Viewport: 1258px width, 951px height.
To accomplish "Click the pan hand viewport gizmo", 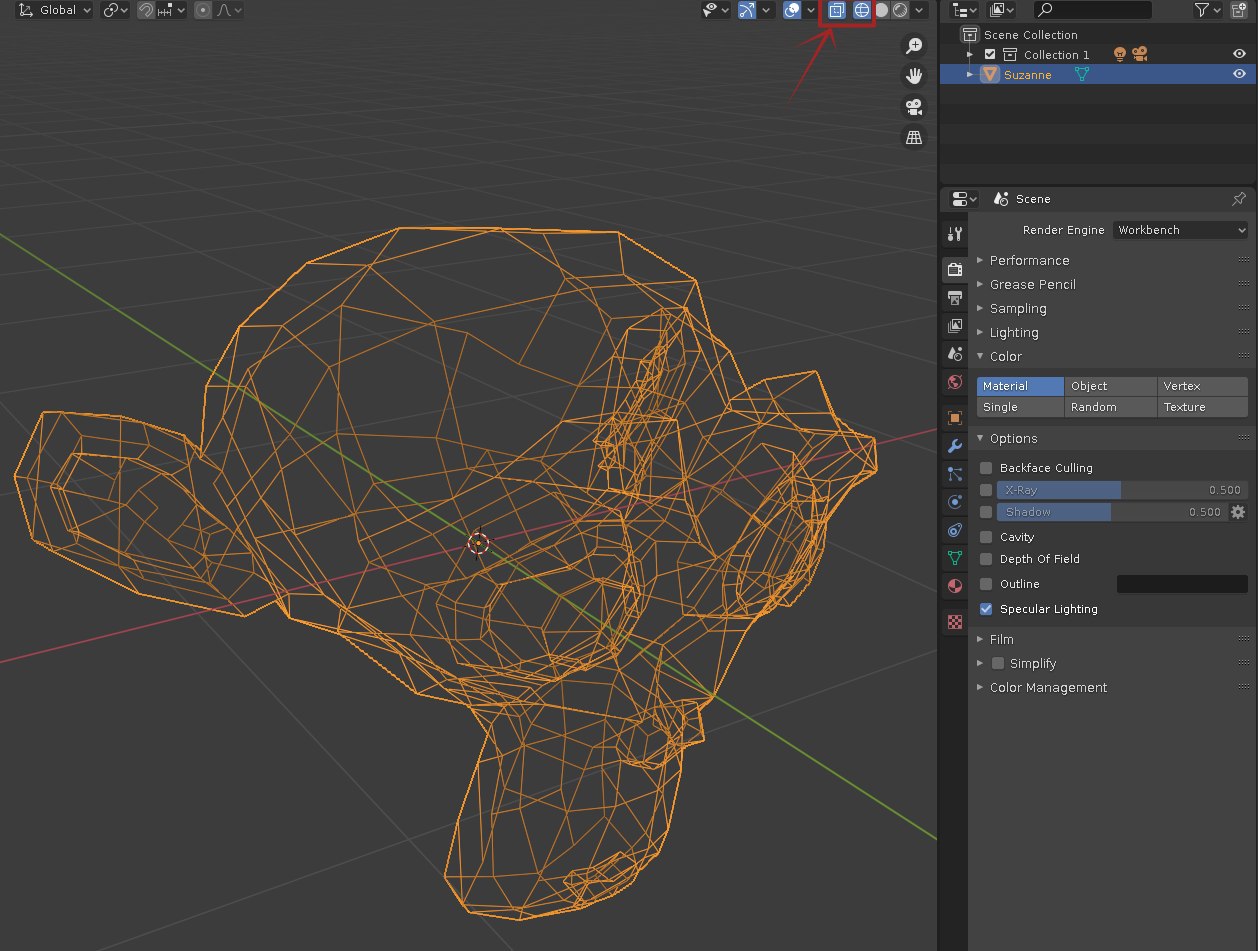I will tap(913, 76).
